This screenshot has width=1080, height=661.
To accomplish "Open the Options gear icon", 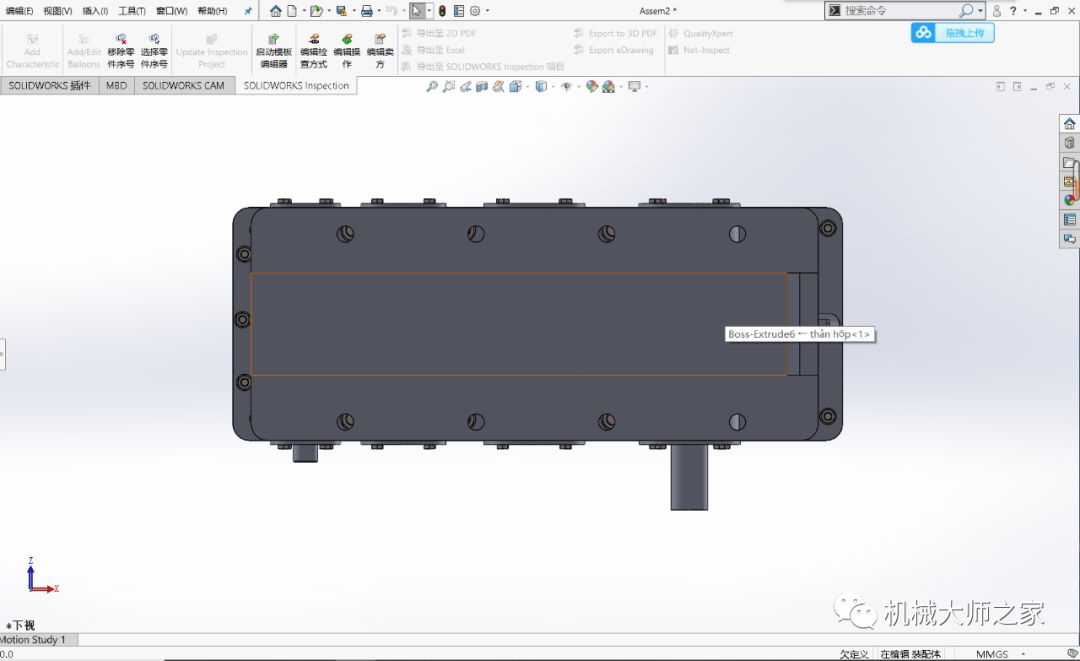I will [474, 11].
